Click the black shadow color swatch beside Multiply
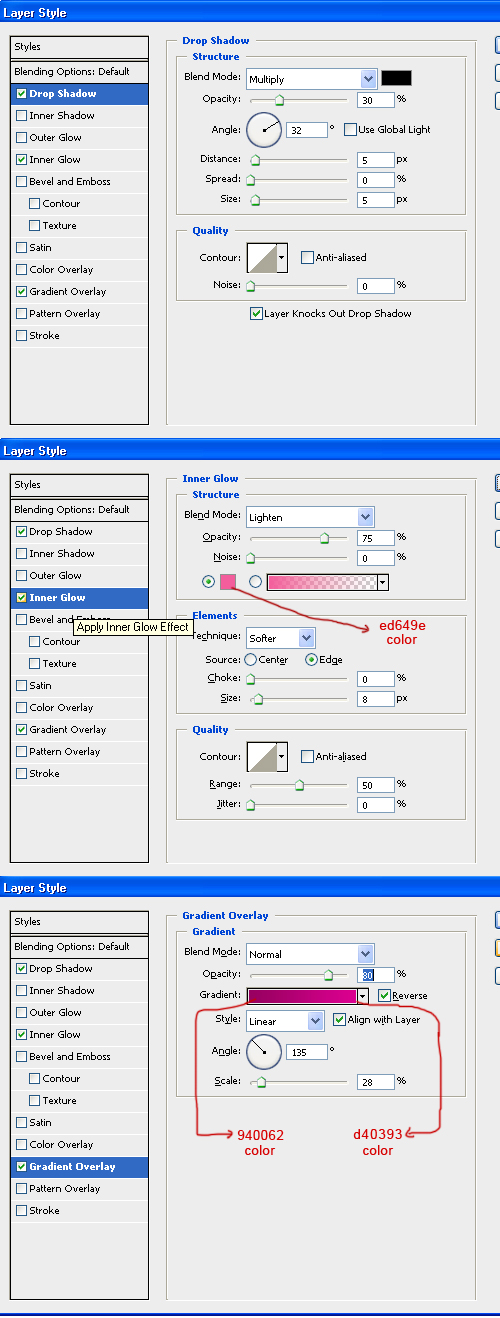Screen dimensions: 500x1318 396,78
